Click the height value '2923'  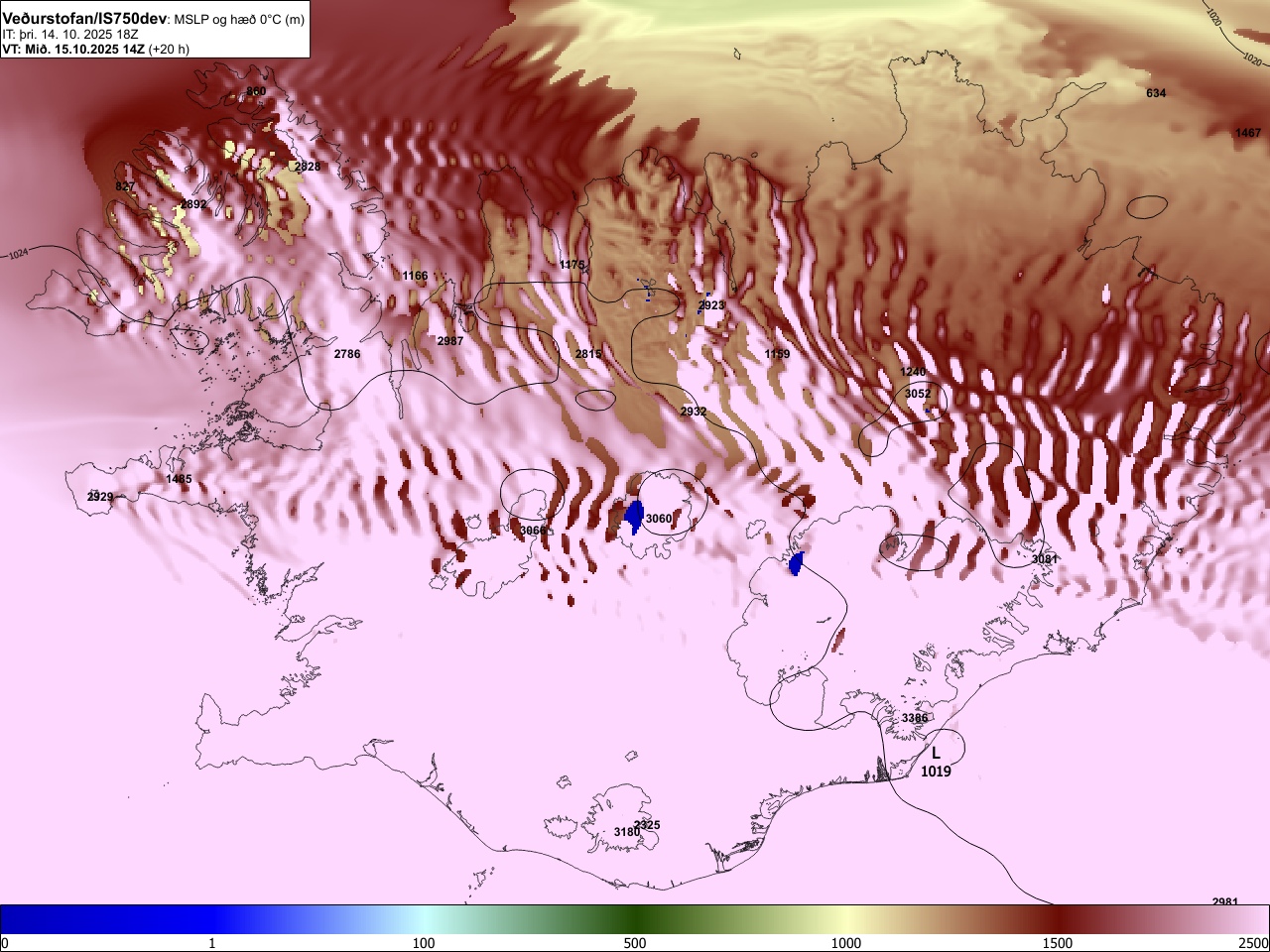click(711, 305)
